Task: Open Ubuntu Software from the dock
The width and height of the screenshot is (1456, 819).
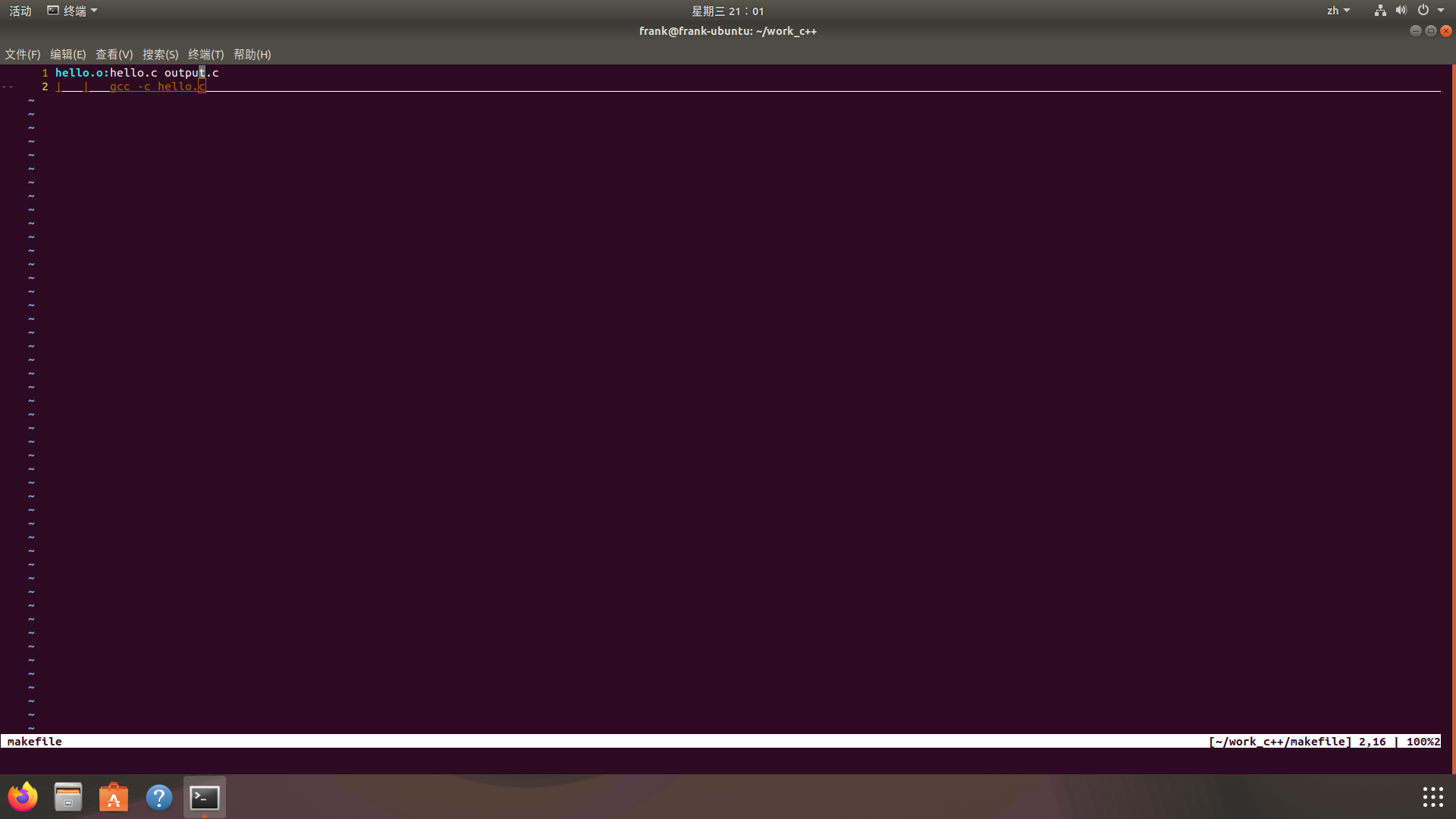Action: (114, 797)
